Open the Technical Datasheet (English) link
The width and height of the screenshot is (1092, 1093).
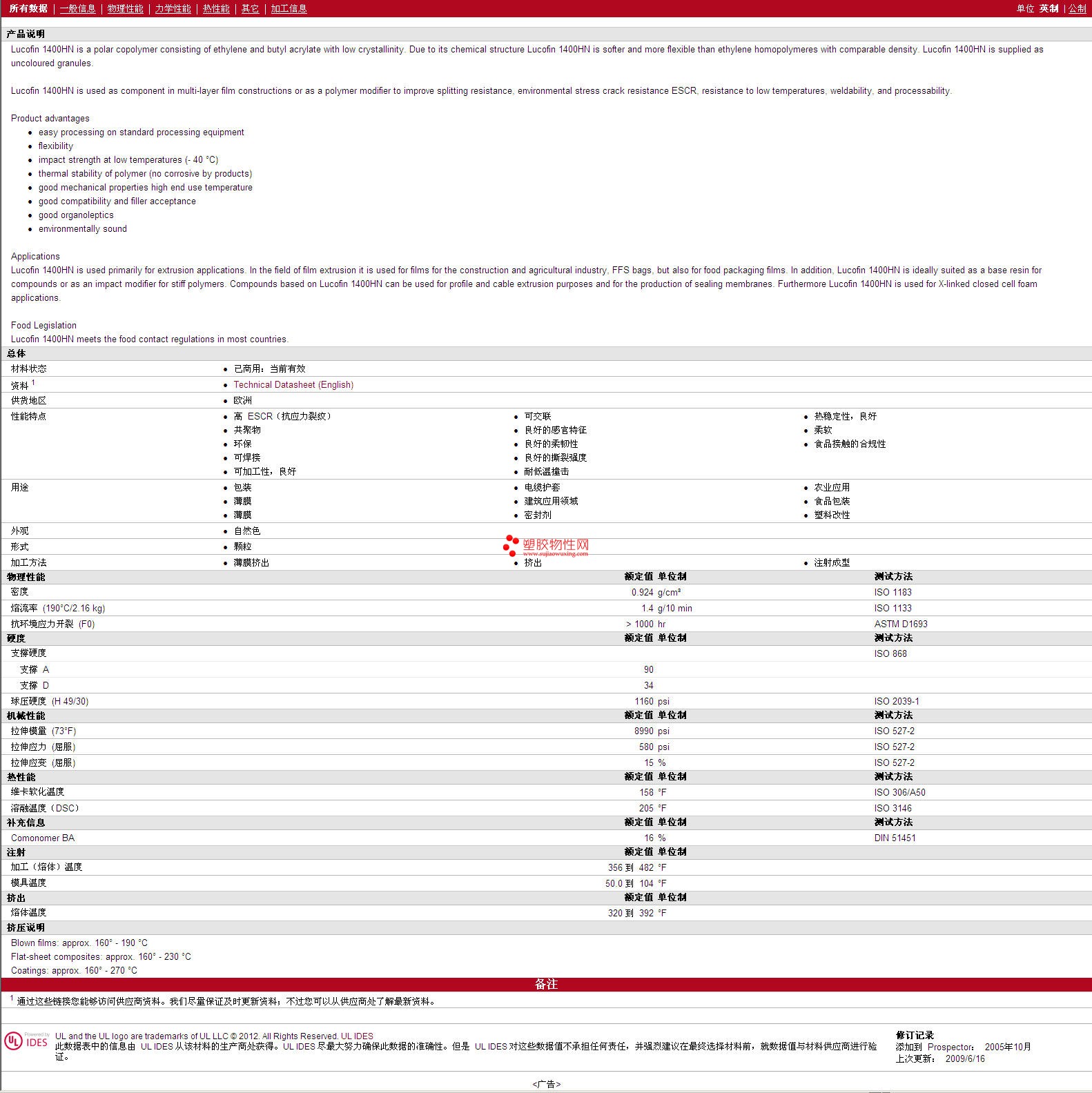coord(293,385)
